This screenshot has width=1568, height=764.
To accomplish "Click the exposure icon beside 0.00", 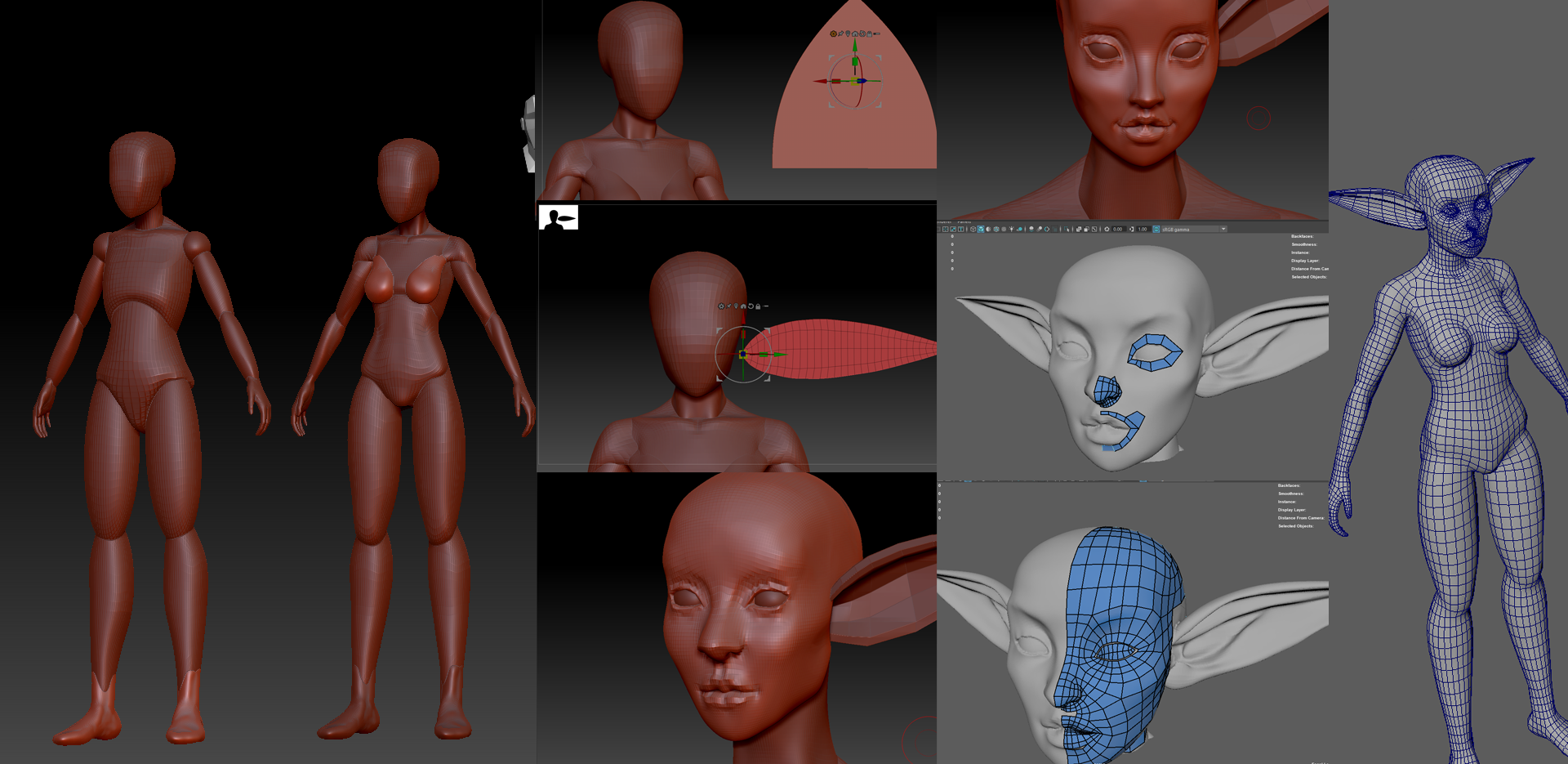I will pos(1107,229).
